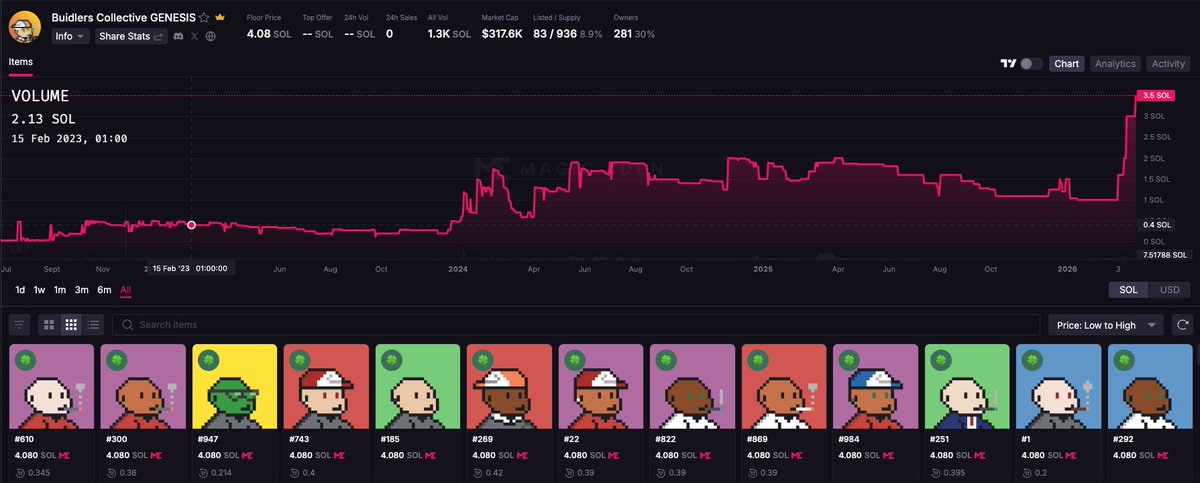The height and width of the screenshot is (483, 1200).
Task: Open NFT #300 thumbnail
Action: pos(143,386)
